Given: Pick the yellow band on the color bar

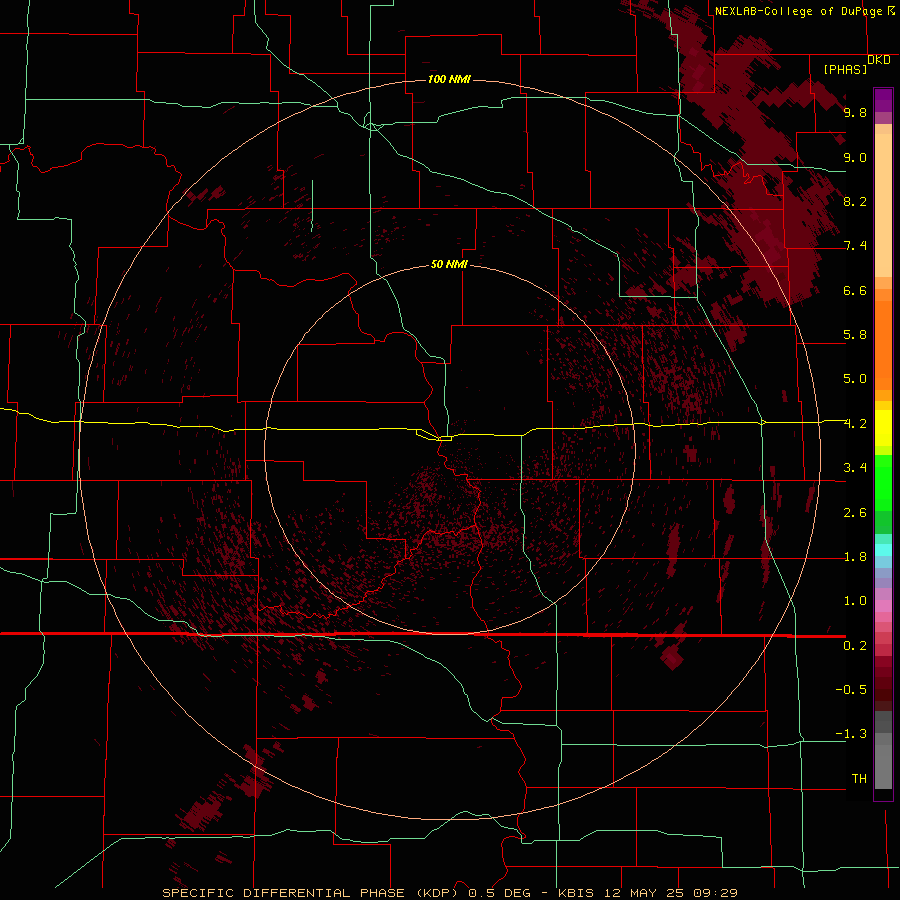Looking at the screenshot, I should pyautogui.click(x=883, y=428).
